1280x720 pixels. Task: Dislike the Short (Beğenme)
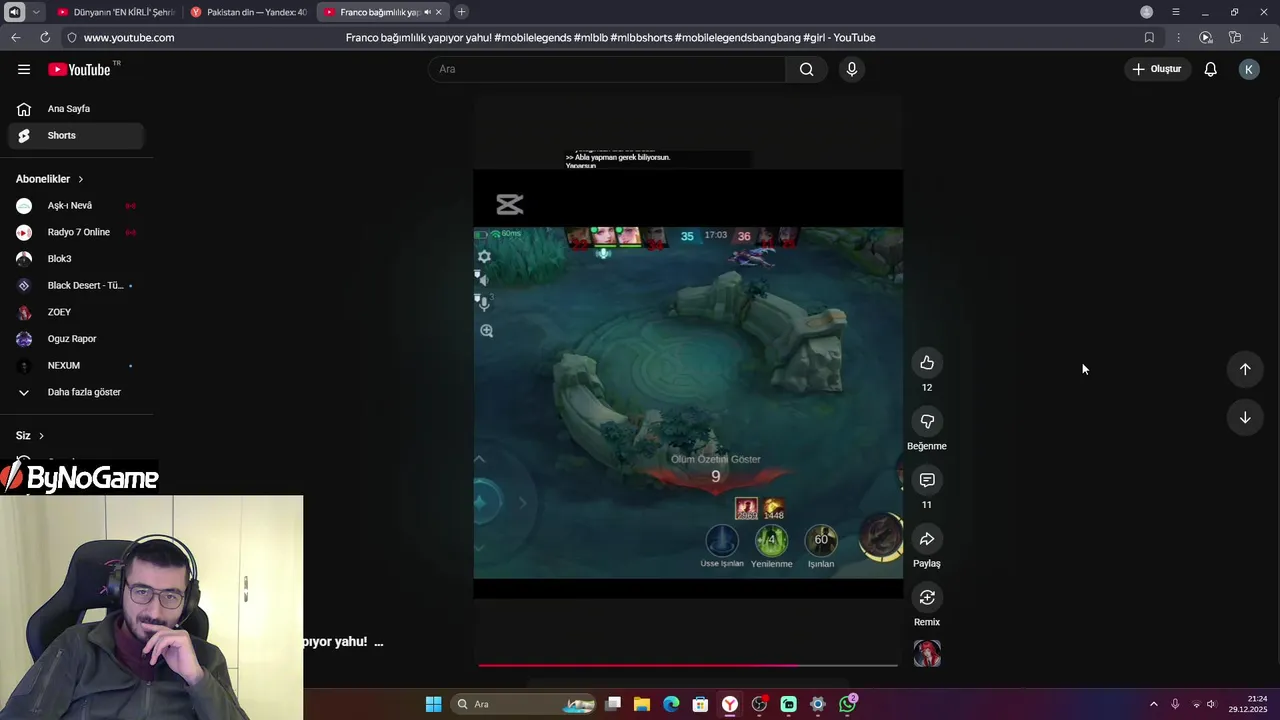(927, 421)
